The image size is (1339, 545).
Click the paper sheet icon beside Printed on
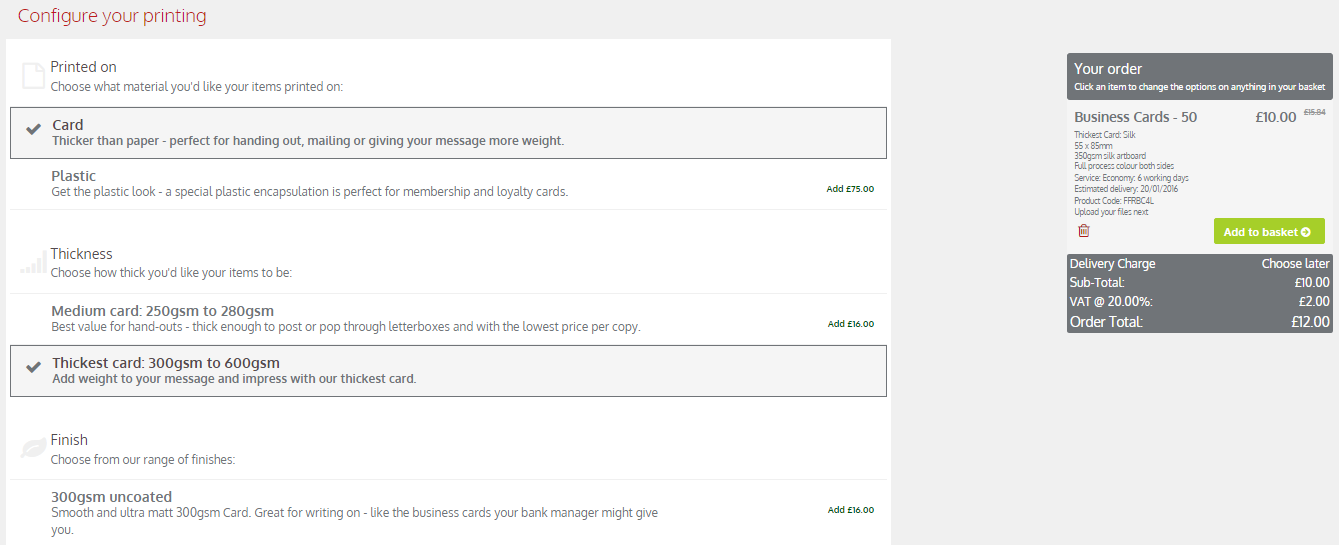click(x=33, y=76)
